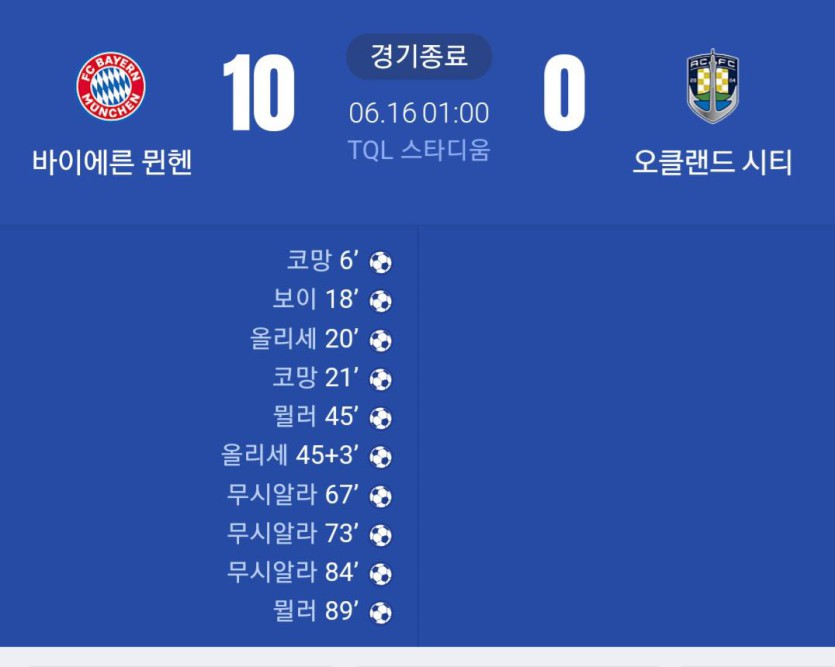Click the match date 06.16 01:00

(x=419, y=113)
